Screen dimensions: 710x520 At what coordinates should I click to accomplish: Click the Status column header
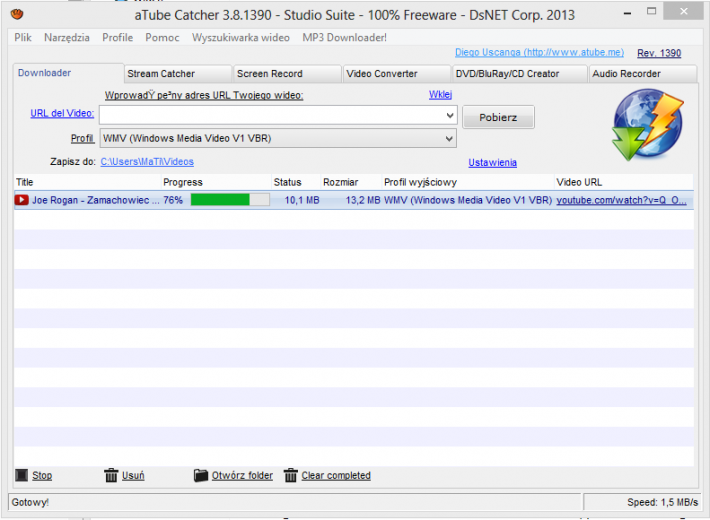click(x=296, y=182)
